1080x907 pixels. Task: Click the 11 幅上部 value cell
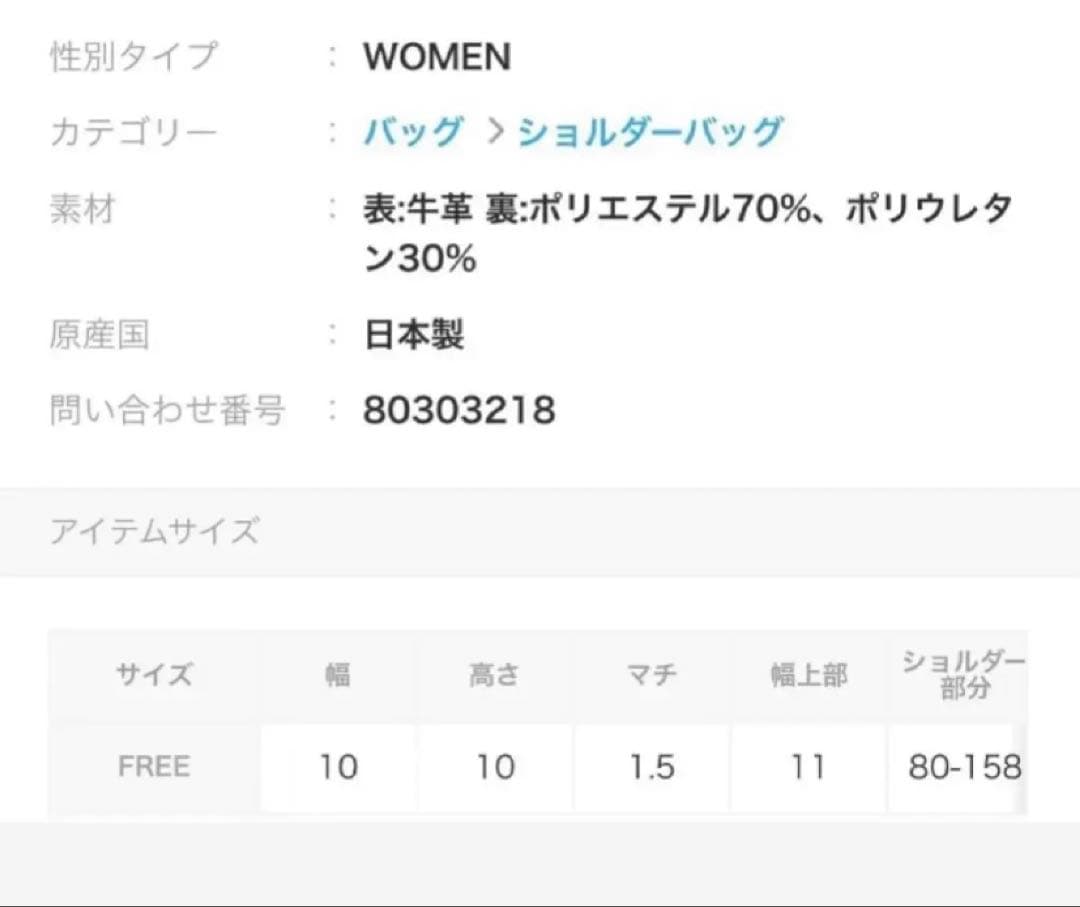coord(808,767)
